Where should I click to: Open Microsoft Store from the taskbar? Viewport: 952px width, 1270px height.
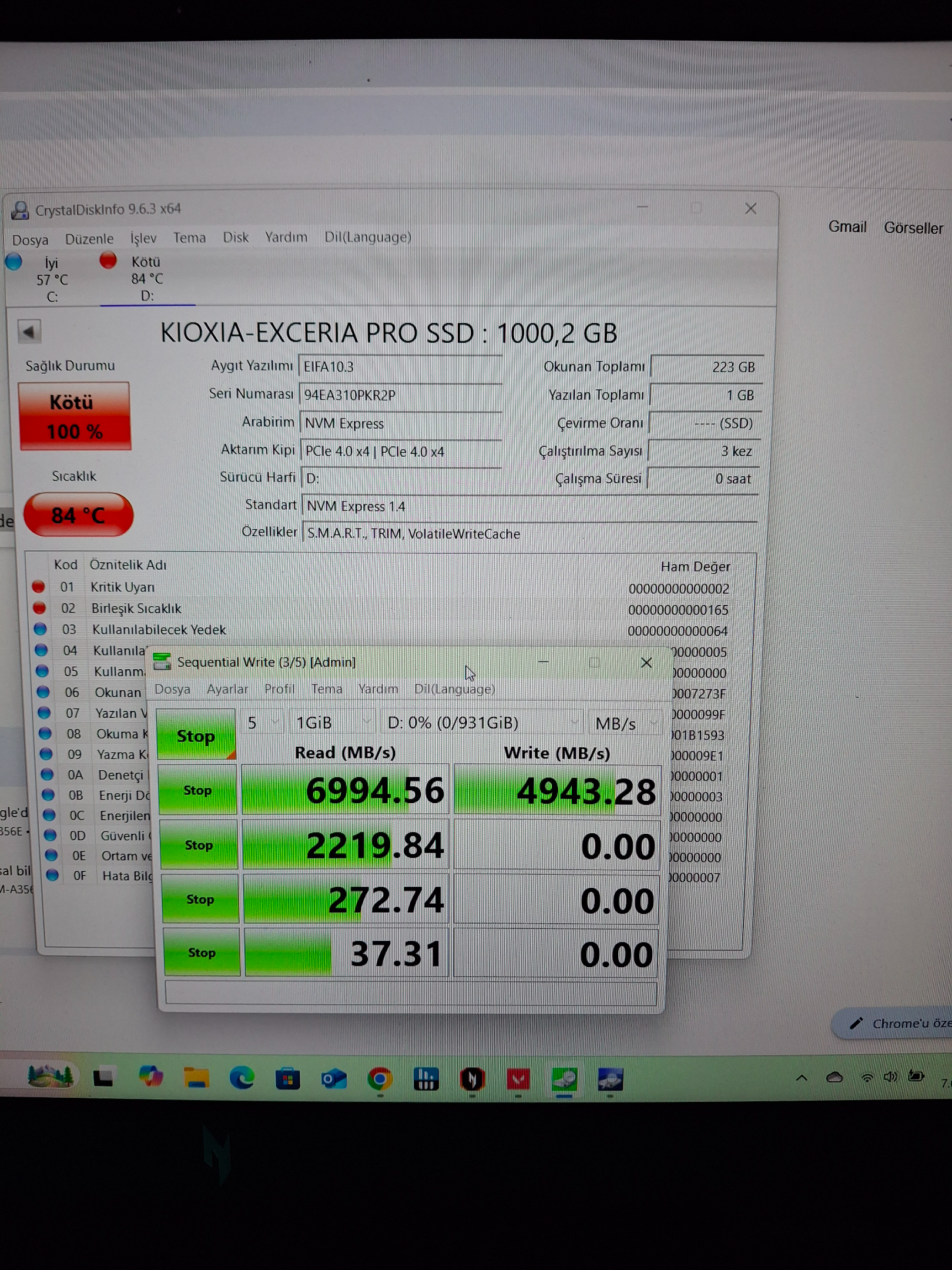pos(287,1079)
